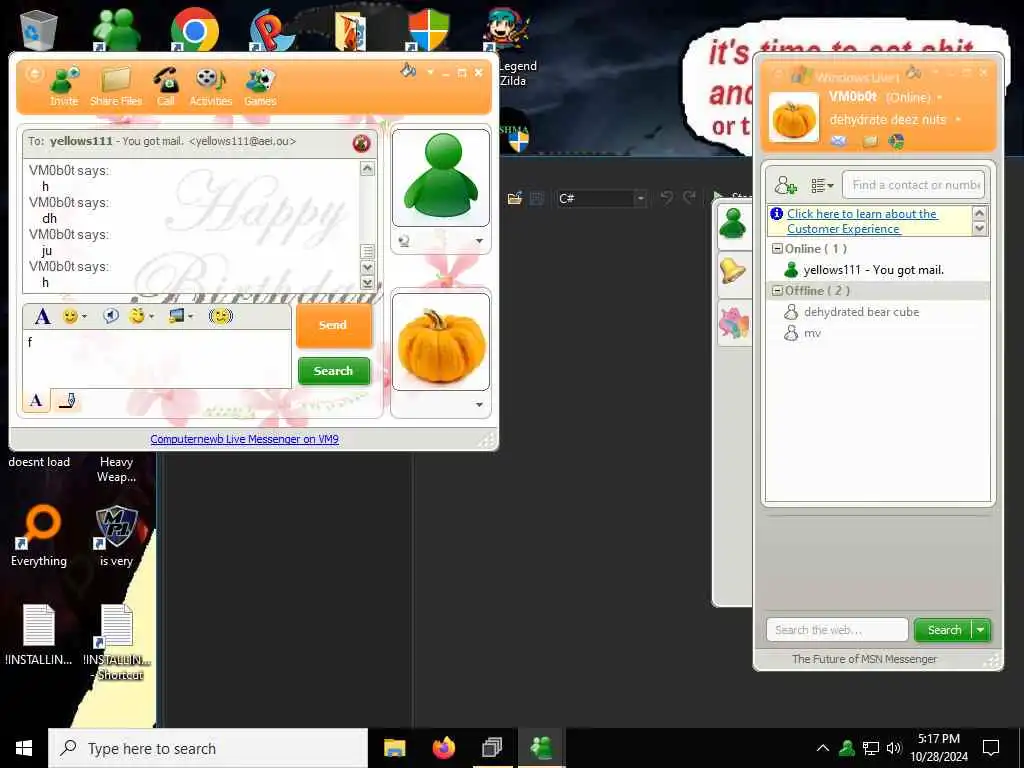Open MSN Today globe icon
The width and height of the screenshot is (1024, 768).
click(896, 141)
